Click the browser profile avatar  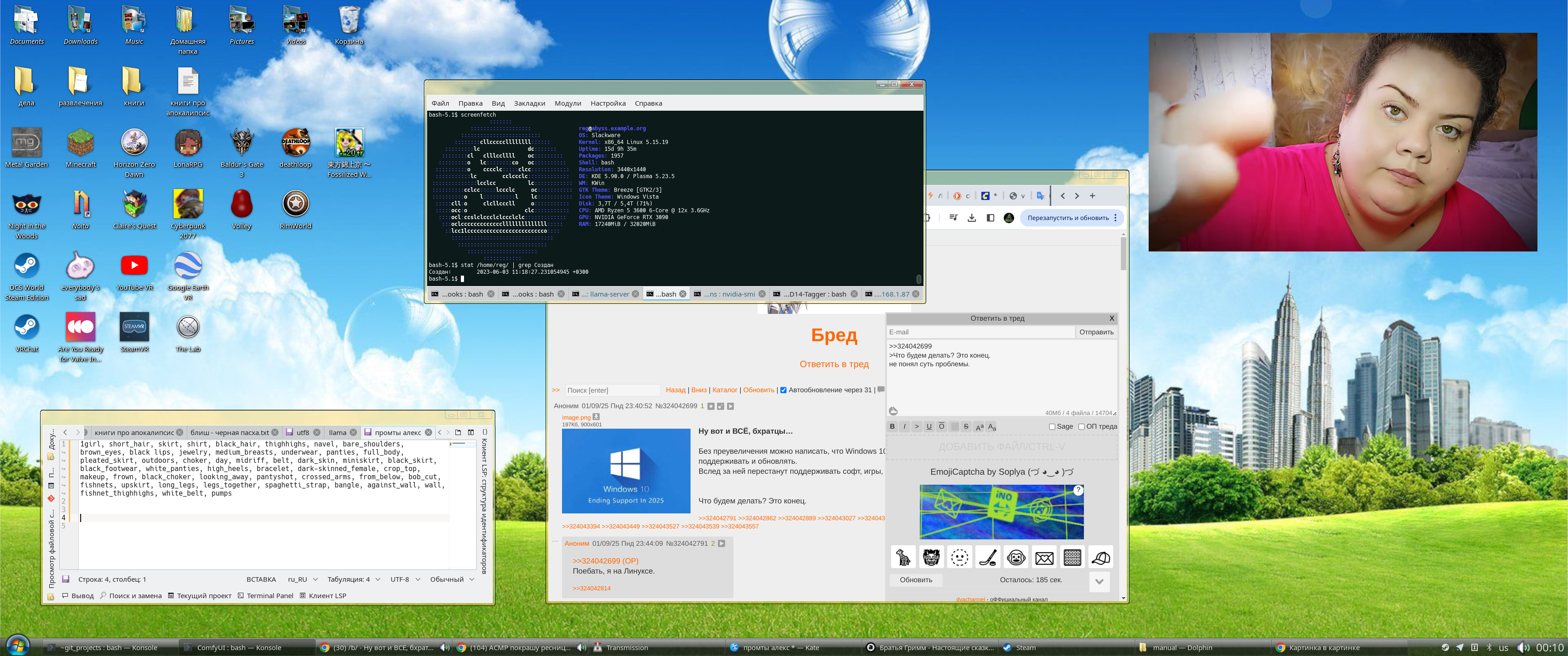(x=1009, y=218)
